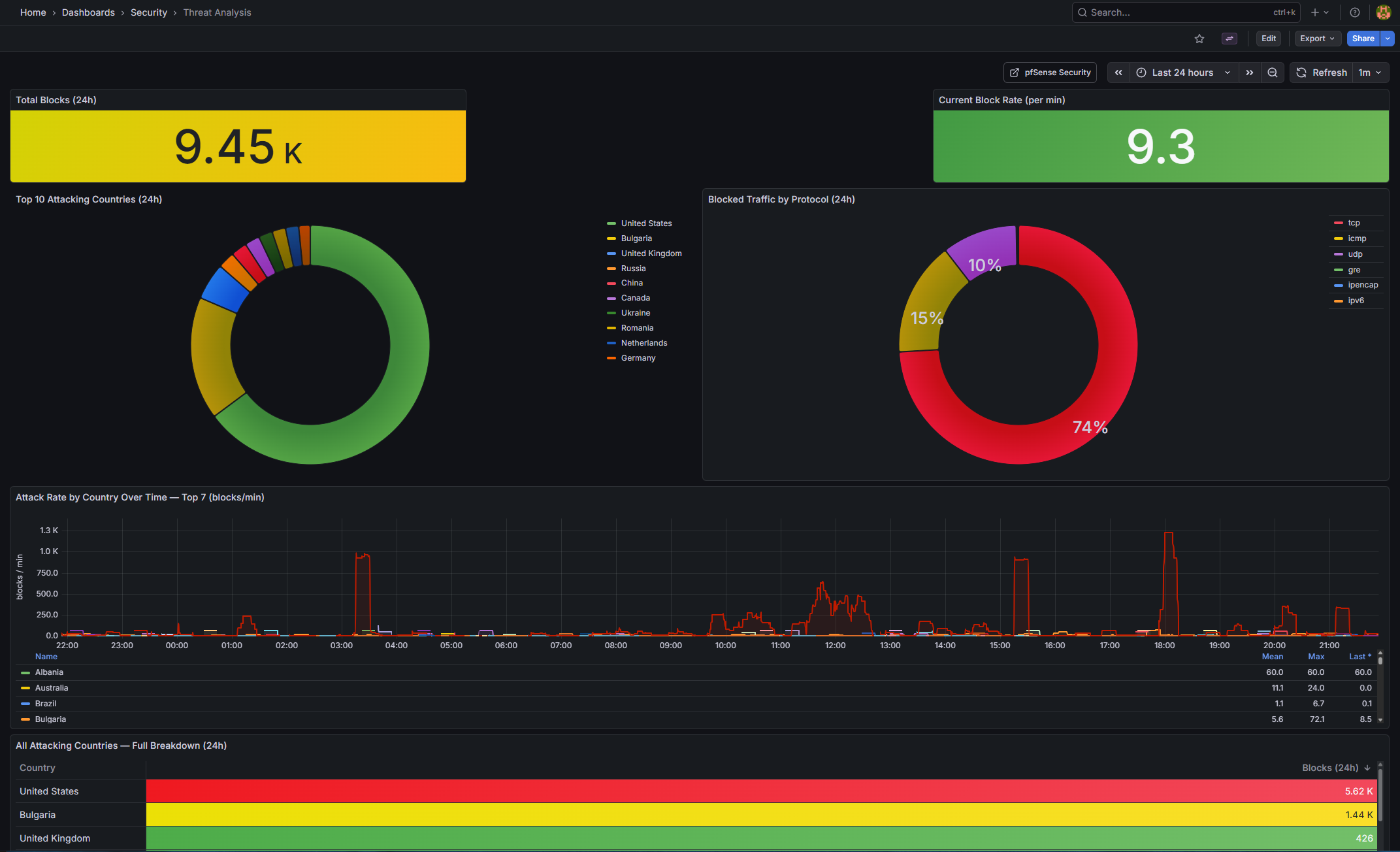1400x852 pixels.
Task: Expand the Share button arrow dropdown
Action: tap(1388, 39)
